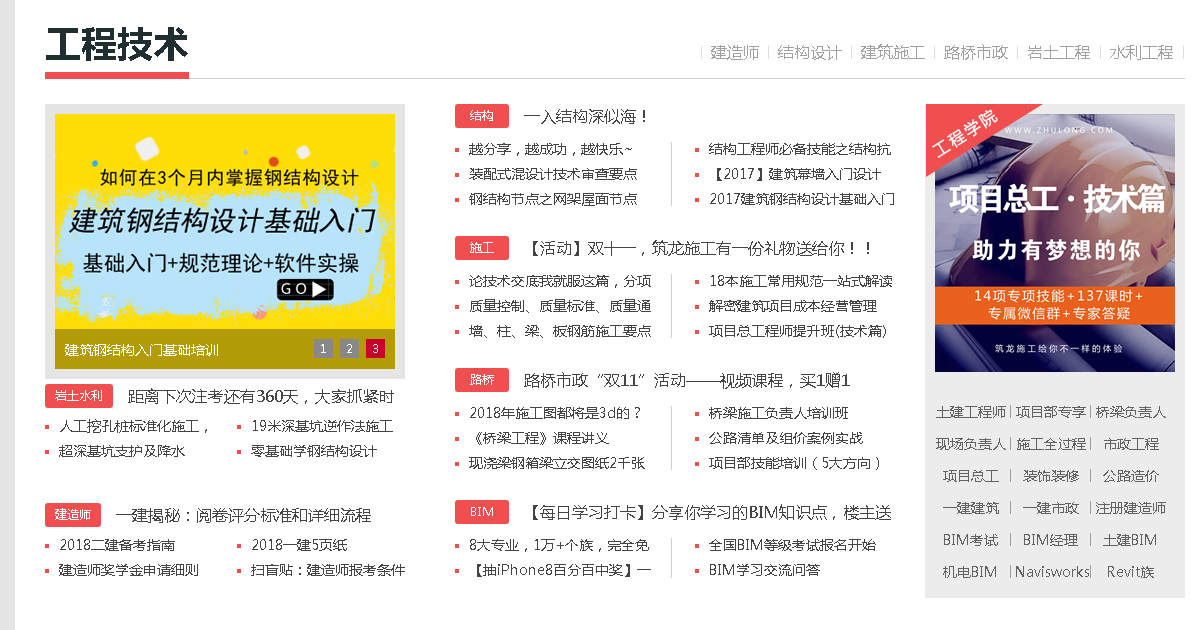
Task: Select carousel slide 3 indicator
Action: pos(375,349)
